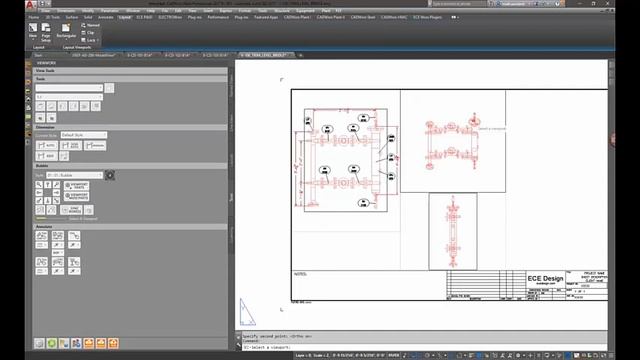Click the AUTO dimension button
Screen dimensions: 640x360
(47, 146)
